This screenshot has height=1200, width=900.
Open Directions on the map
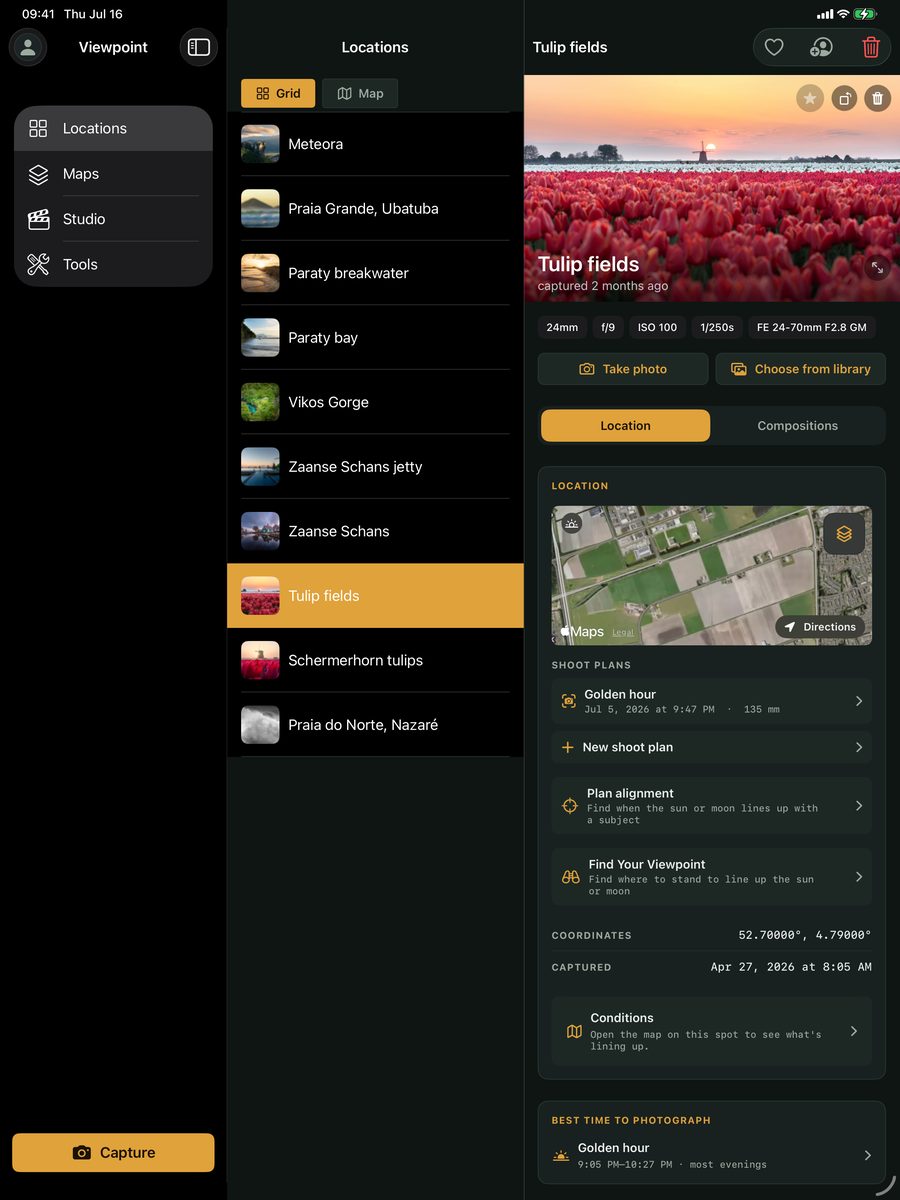tap(820, 627)
